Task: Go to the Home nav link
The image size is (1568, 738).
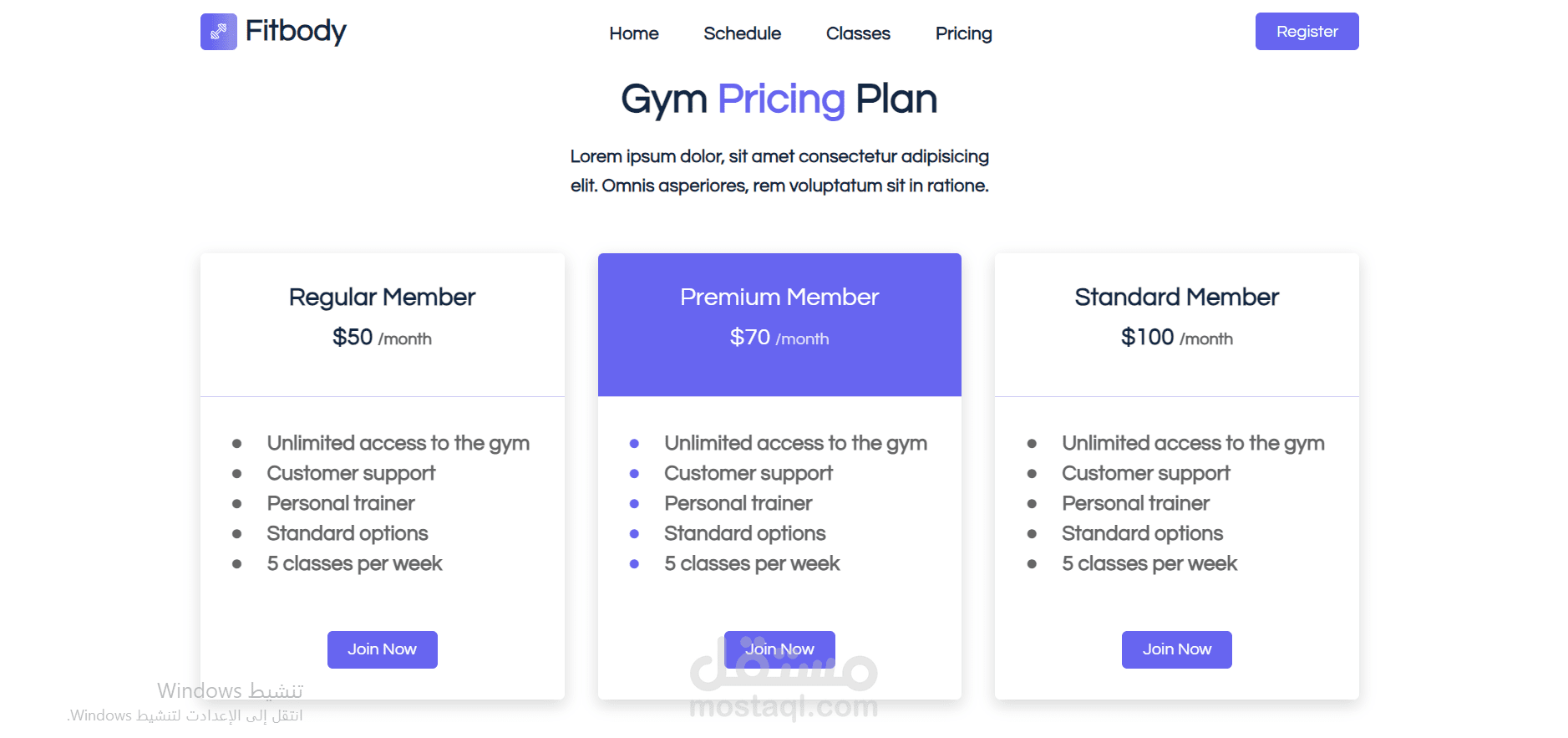Action: (x=633, y=33)
